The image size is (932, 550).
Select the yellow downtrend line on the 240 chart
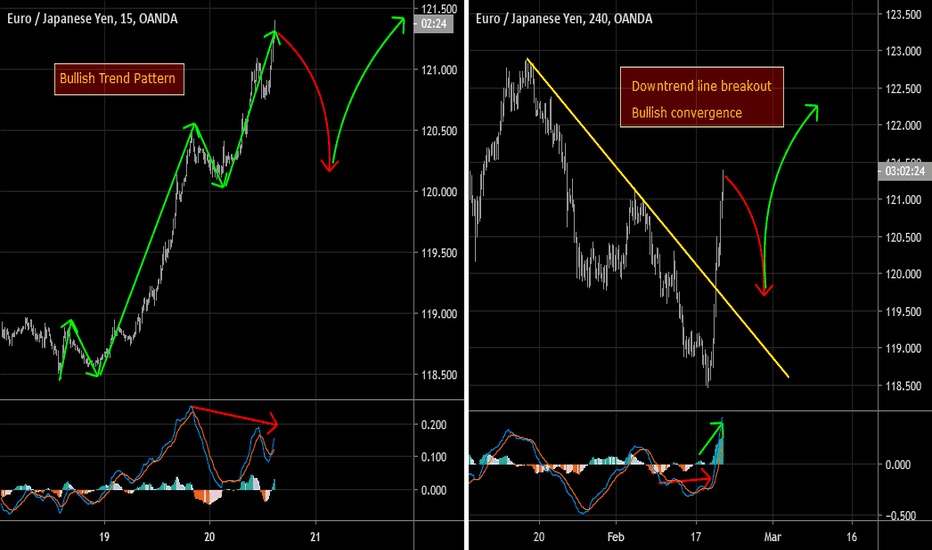point(657,218)
